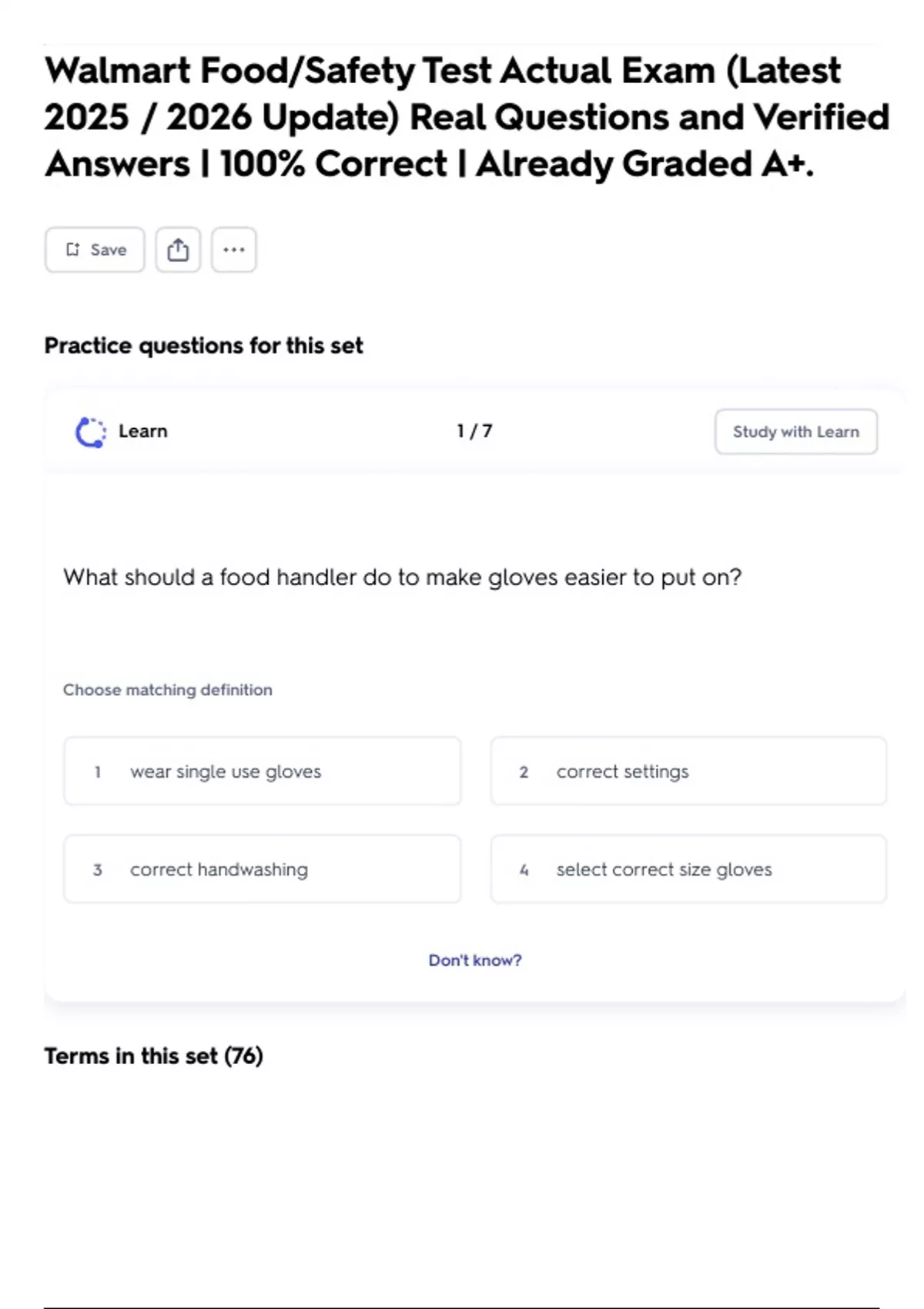Choose 'correct handwashing' option
This screenshot has height=1309, width=924.
(262, 869)
